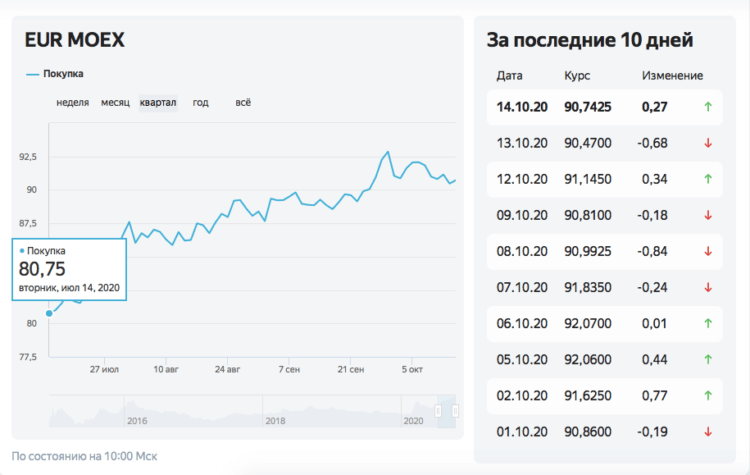Click the rate value 91,8350
750x475 pixels.
coord(587,287)
